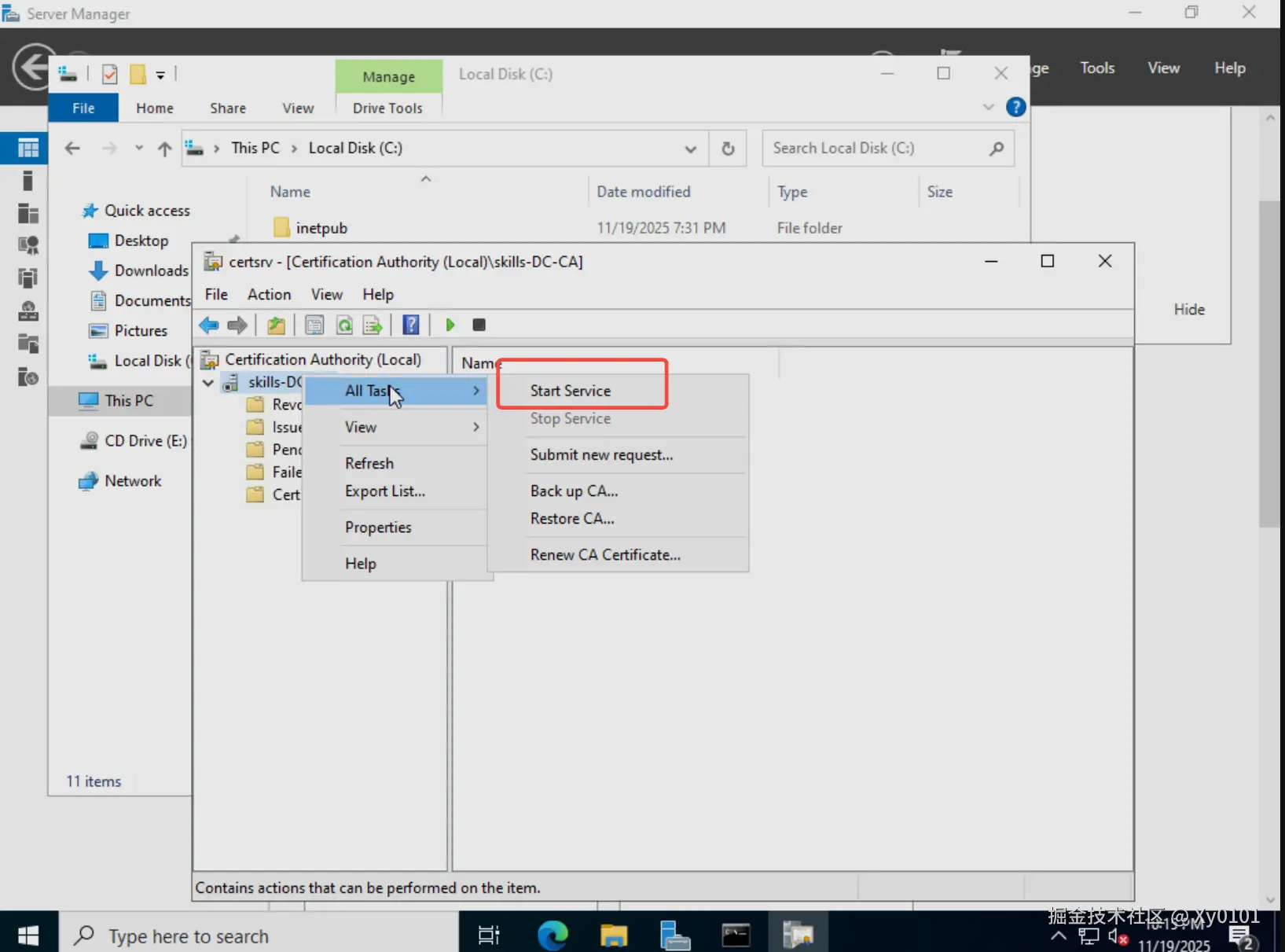Open Quick access in the navigation pane
The image size is (1285, 952).
147,211
